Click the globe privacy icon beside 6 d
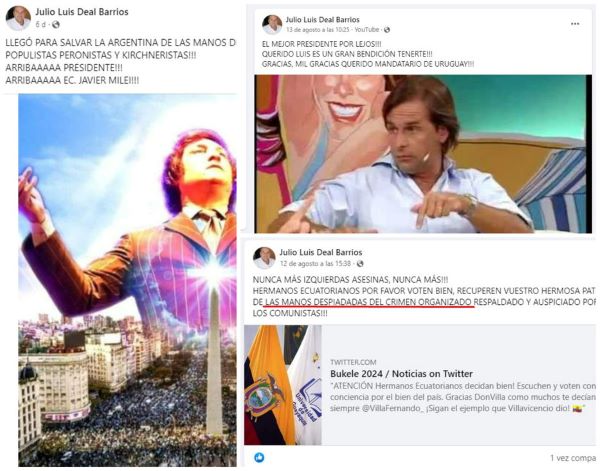The height and width of the screenshot is (471, 600). (56, 25)
